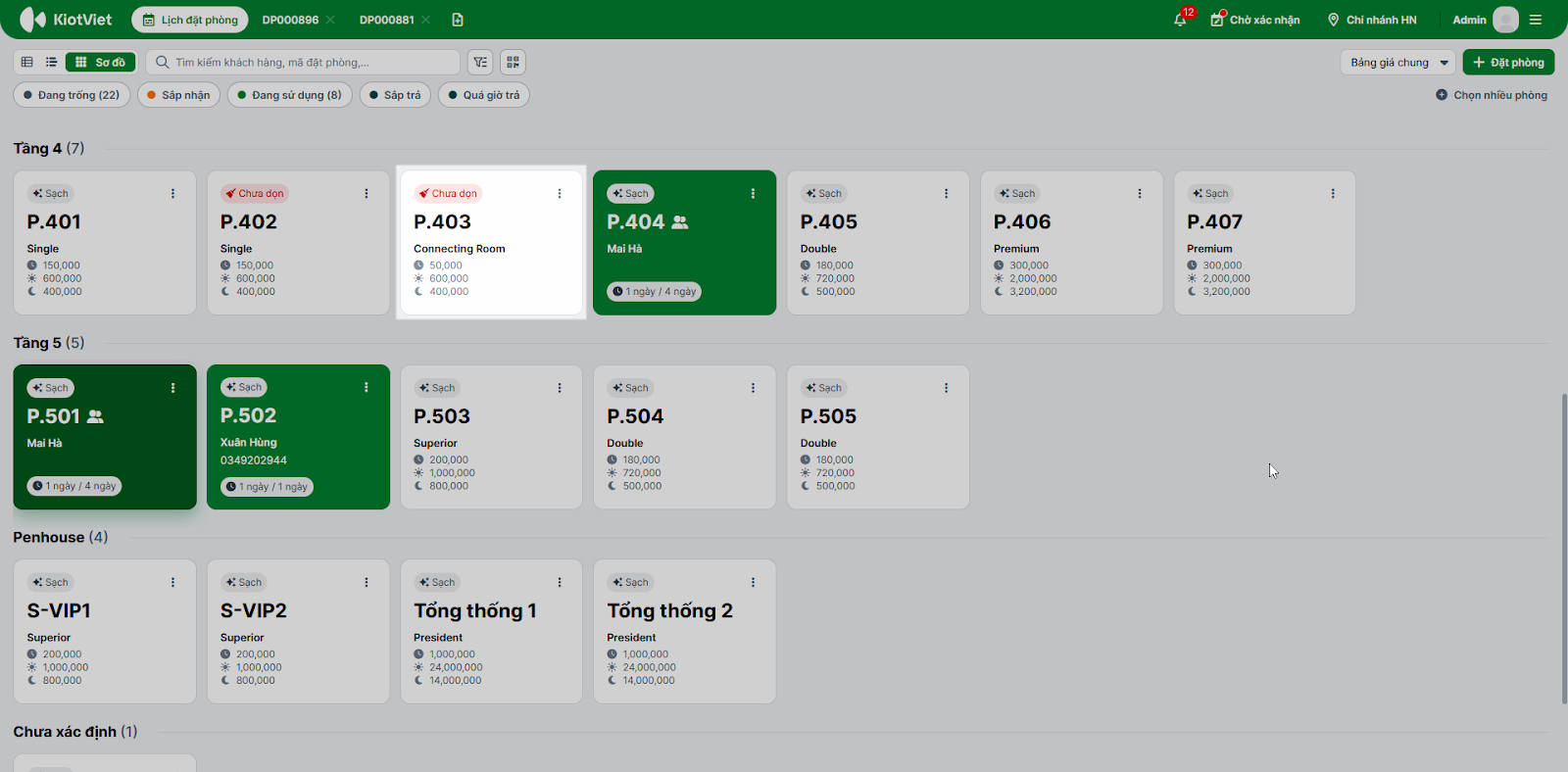Select the Sơ đồ view tab
This screenshot has height=772, width=1568.
click(101, 62)
